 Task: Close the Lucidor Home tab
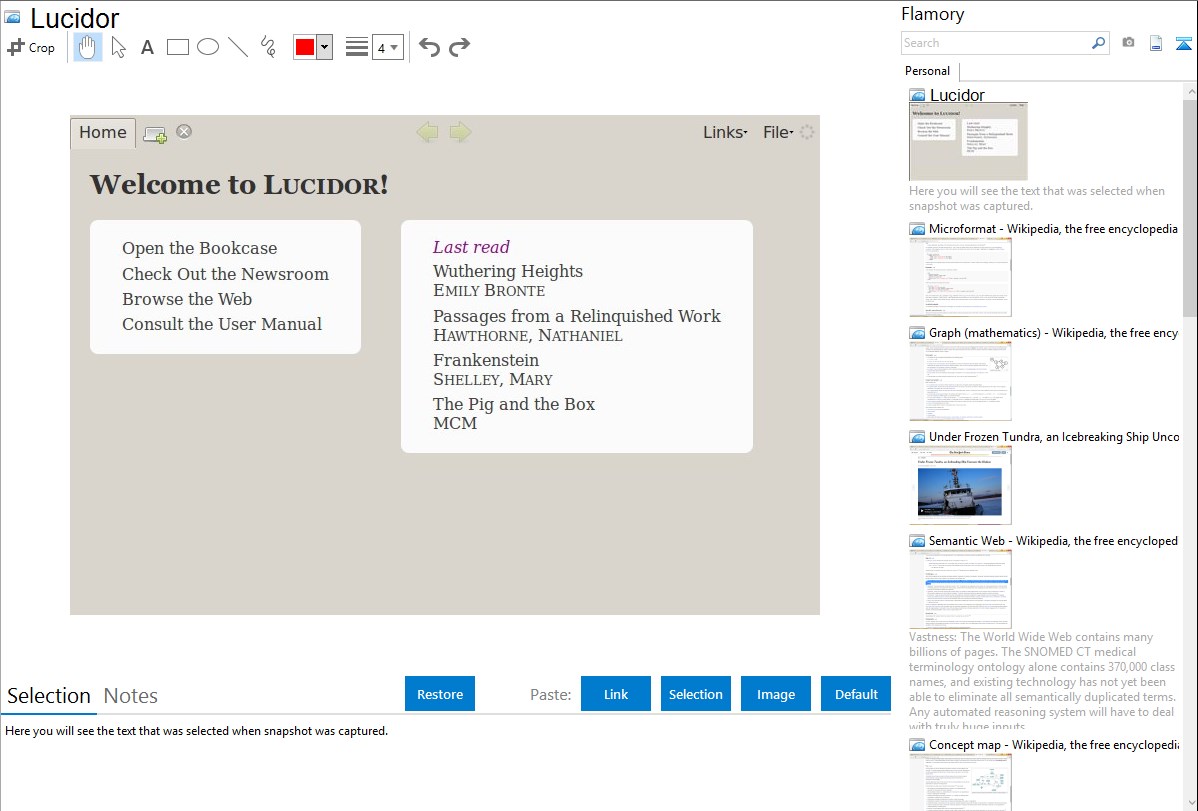[184, 131]
